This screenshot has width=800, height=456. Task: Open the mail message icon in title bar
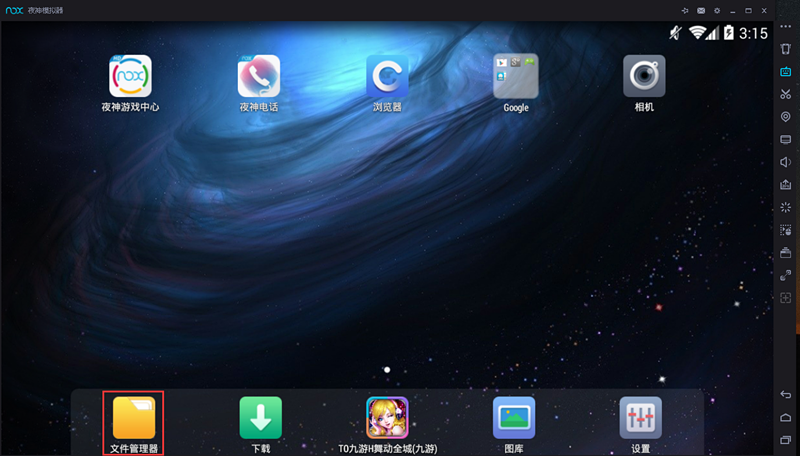point(701,11)
